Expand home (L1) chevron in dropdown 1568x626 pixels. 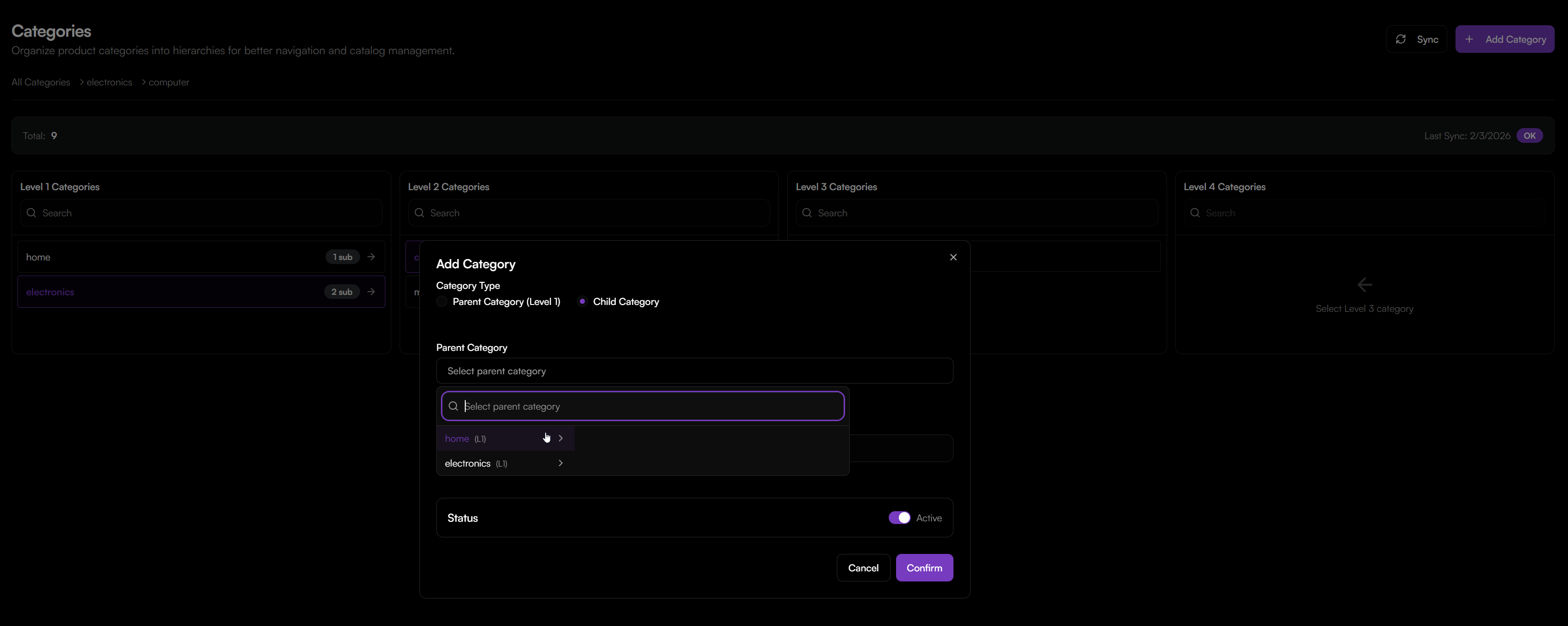tap(561, 439)
